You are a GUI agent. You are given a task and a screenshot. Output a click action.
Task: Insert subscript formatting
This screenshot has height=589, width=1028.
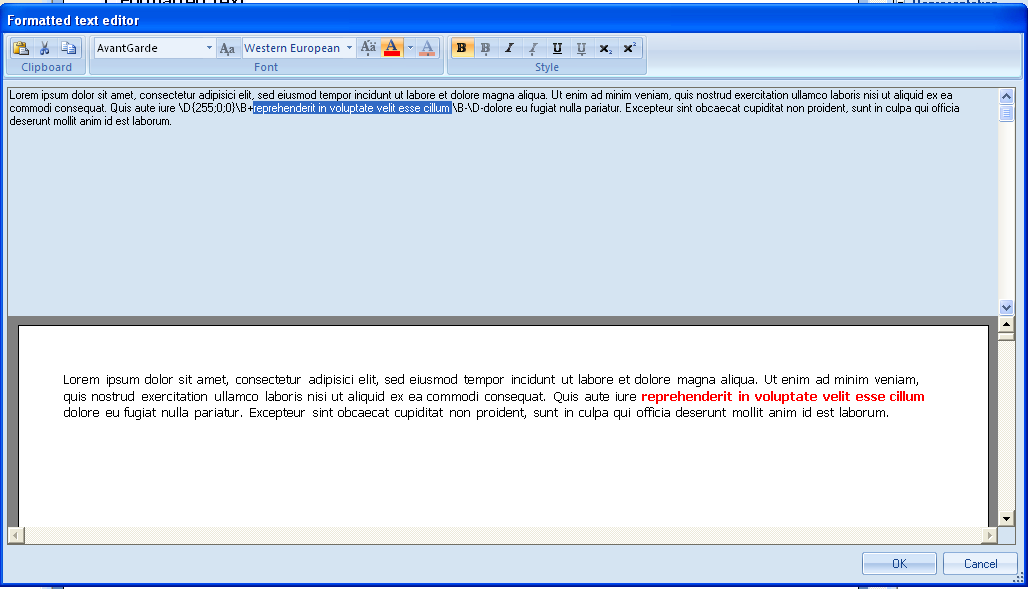click(605, 48)
